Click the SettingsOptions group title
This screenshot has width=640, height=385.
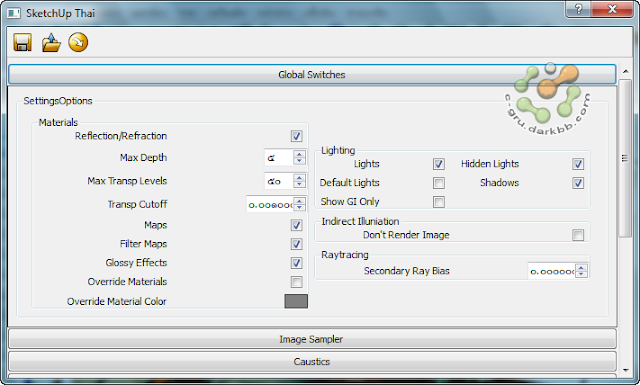tap(58, 101)
